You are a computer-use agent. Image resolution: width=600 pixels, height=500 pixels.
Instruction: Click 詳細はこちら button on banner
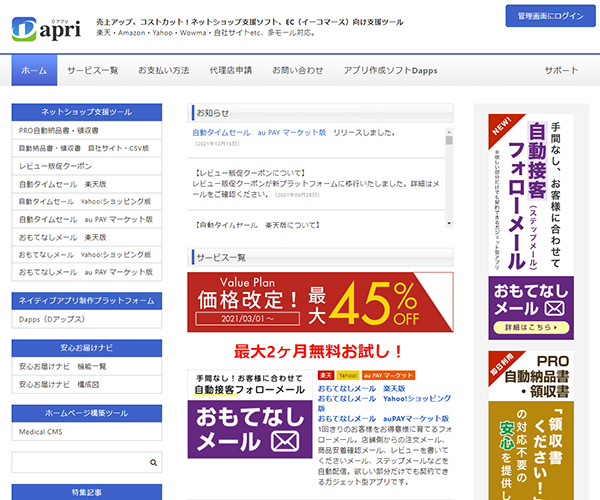[x=531, y=327]
